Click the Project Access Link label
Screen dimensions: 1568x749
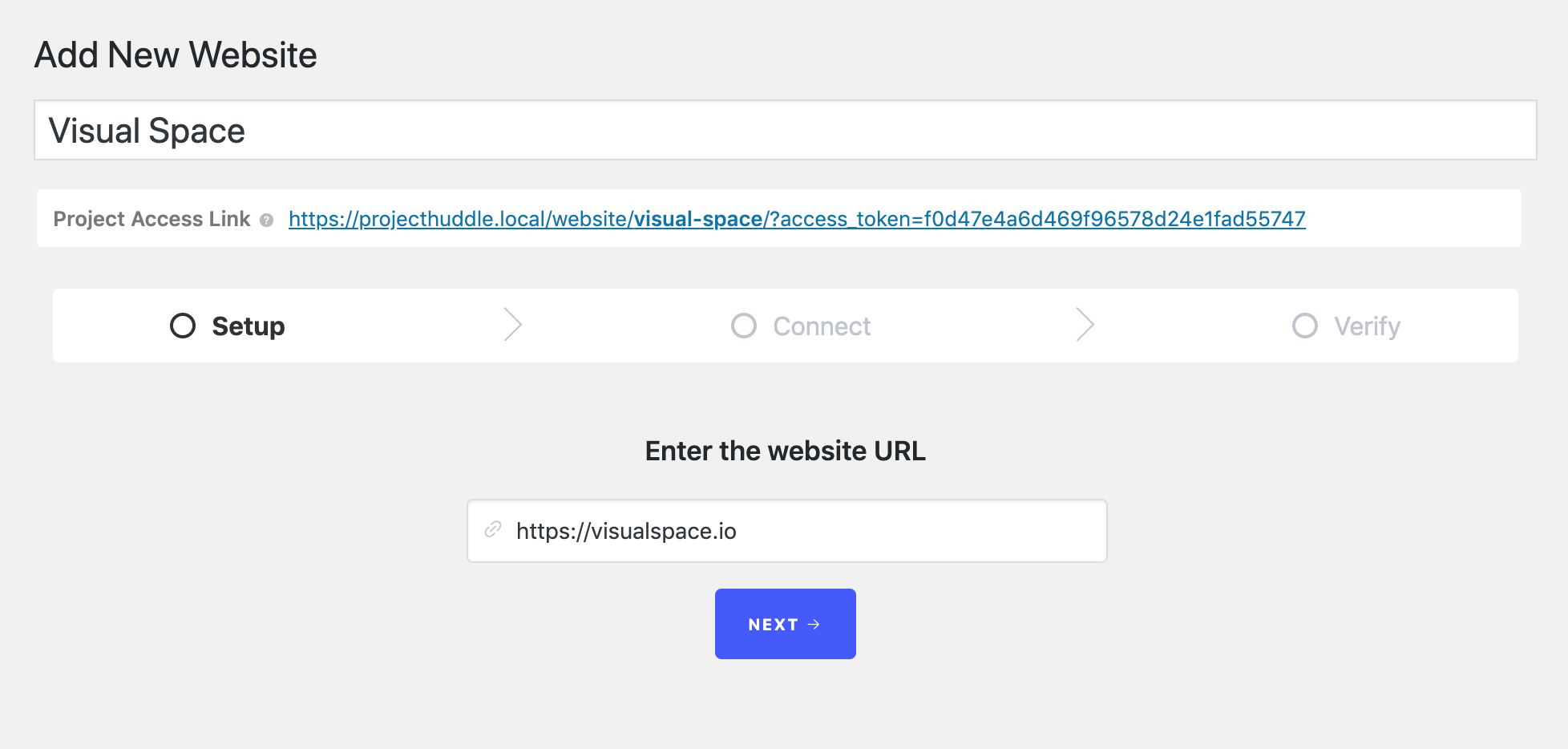point(152,219)
